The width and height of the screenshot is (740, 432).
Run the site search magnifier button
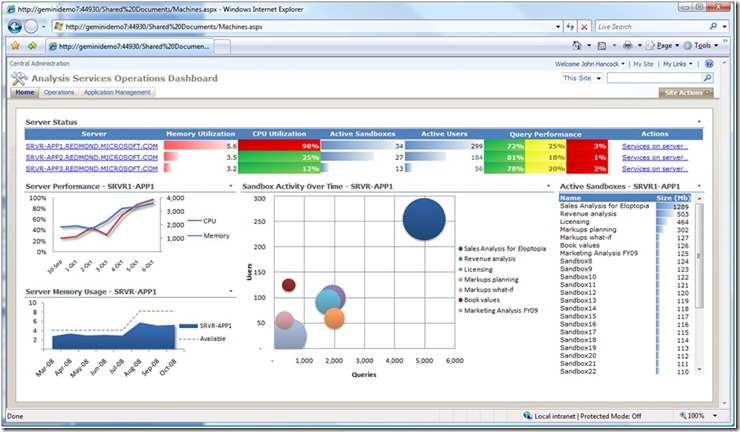point(707,78)
